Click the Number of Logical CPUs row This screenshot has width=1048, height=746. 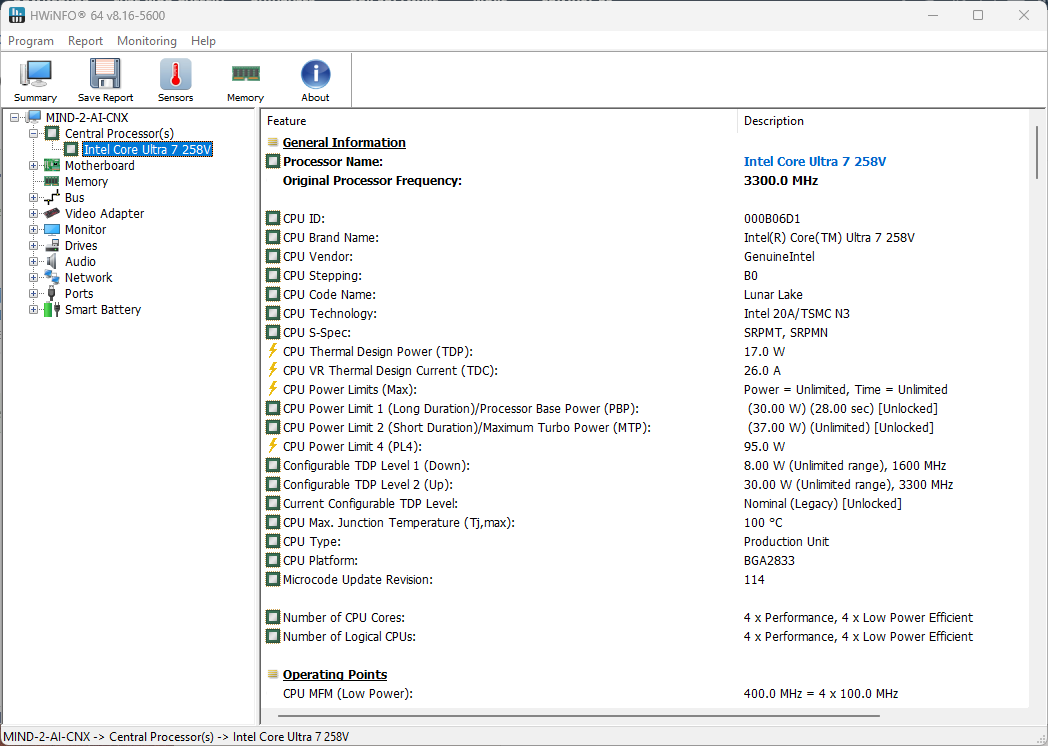click(645, 636)
